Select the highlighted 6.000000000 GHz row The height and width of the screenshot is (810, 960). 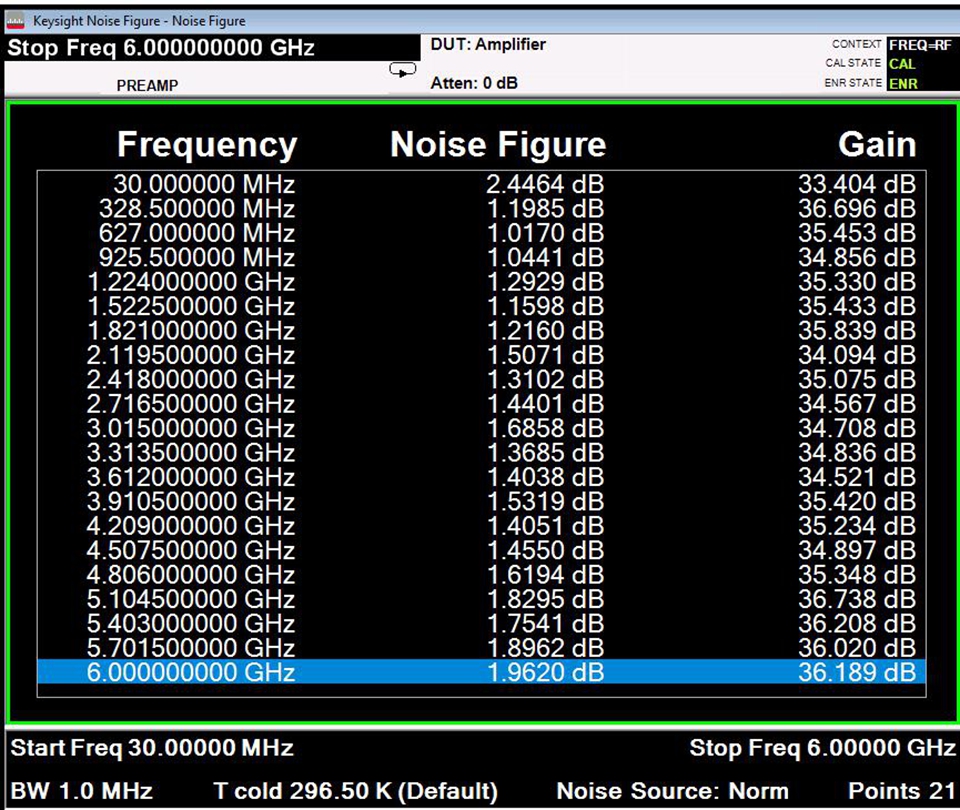coord(480,672)
